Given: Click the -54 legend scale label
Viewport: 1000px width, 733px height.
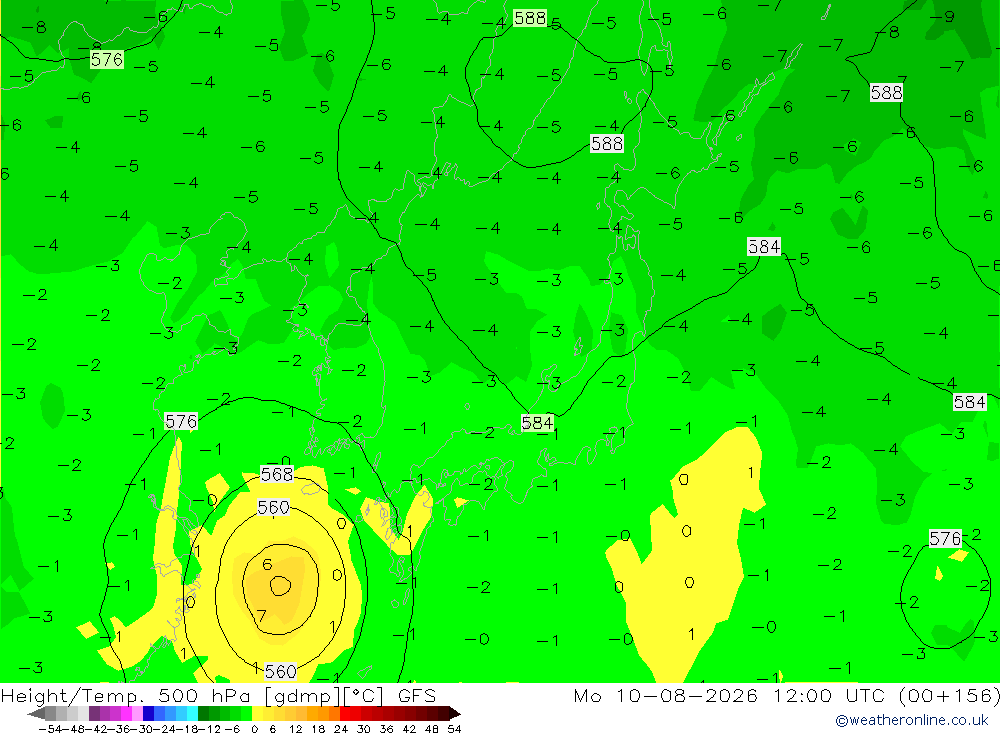Looking at the screenshot, I should pyautogui.click(x=51, y=729).
